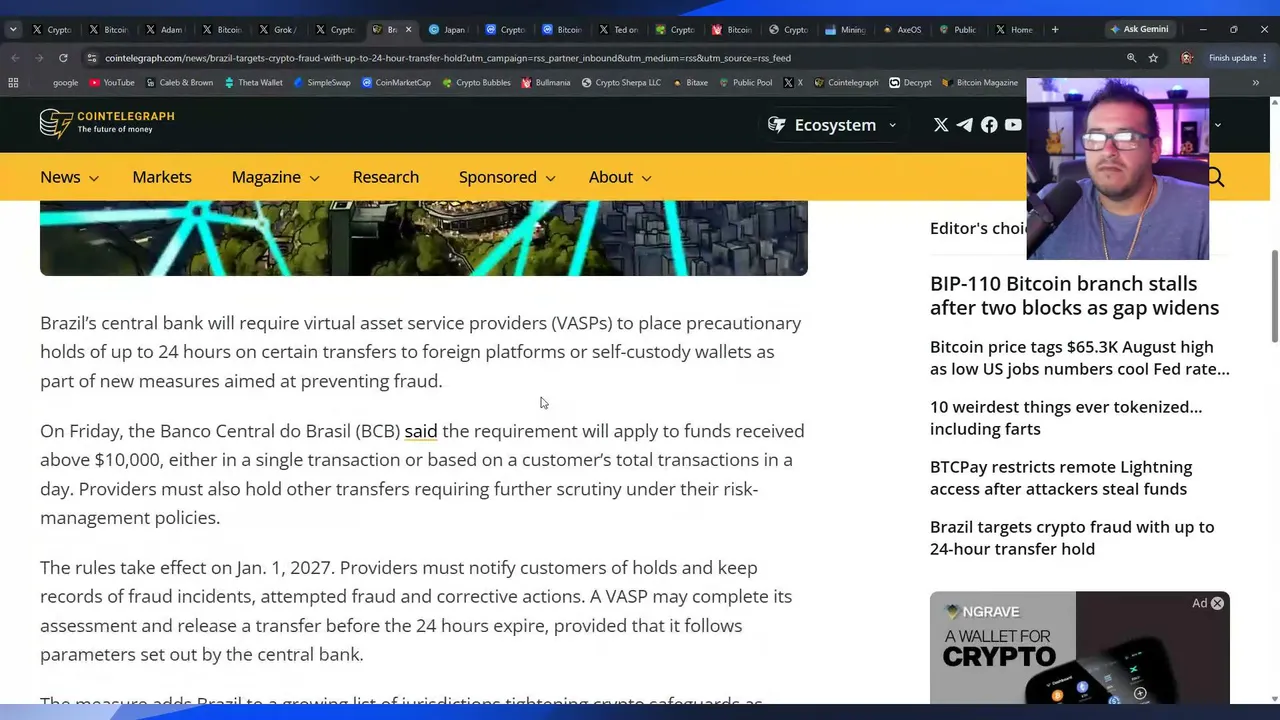Switch to the Adam tab
Image resolution: width=1280 pixels, height=720 pixels.
(165, 30)
